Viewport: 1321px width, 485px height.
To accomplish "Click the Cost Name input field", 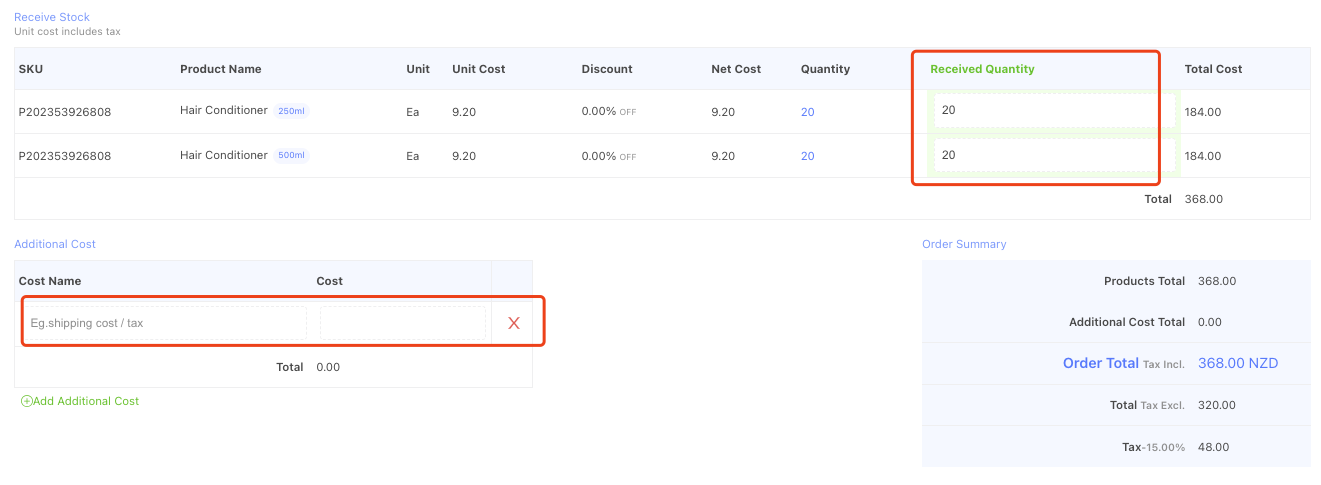I will (x=166, y=323).
